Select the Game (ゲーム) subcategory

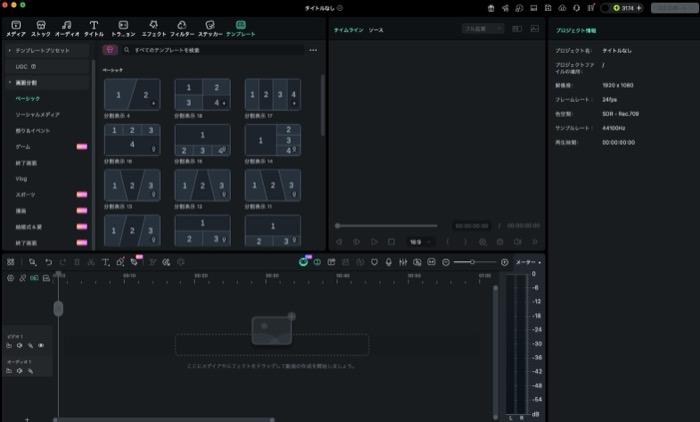[x=23, y=147]
